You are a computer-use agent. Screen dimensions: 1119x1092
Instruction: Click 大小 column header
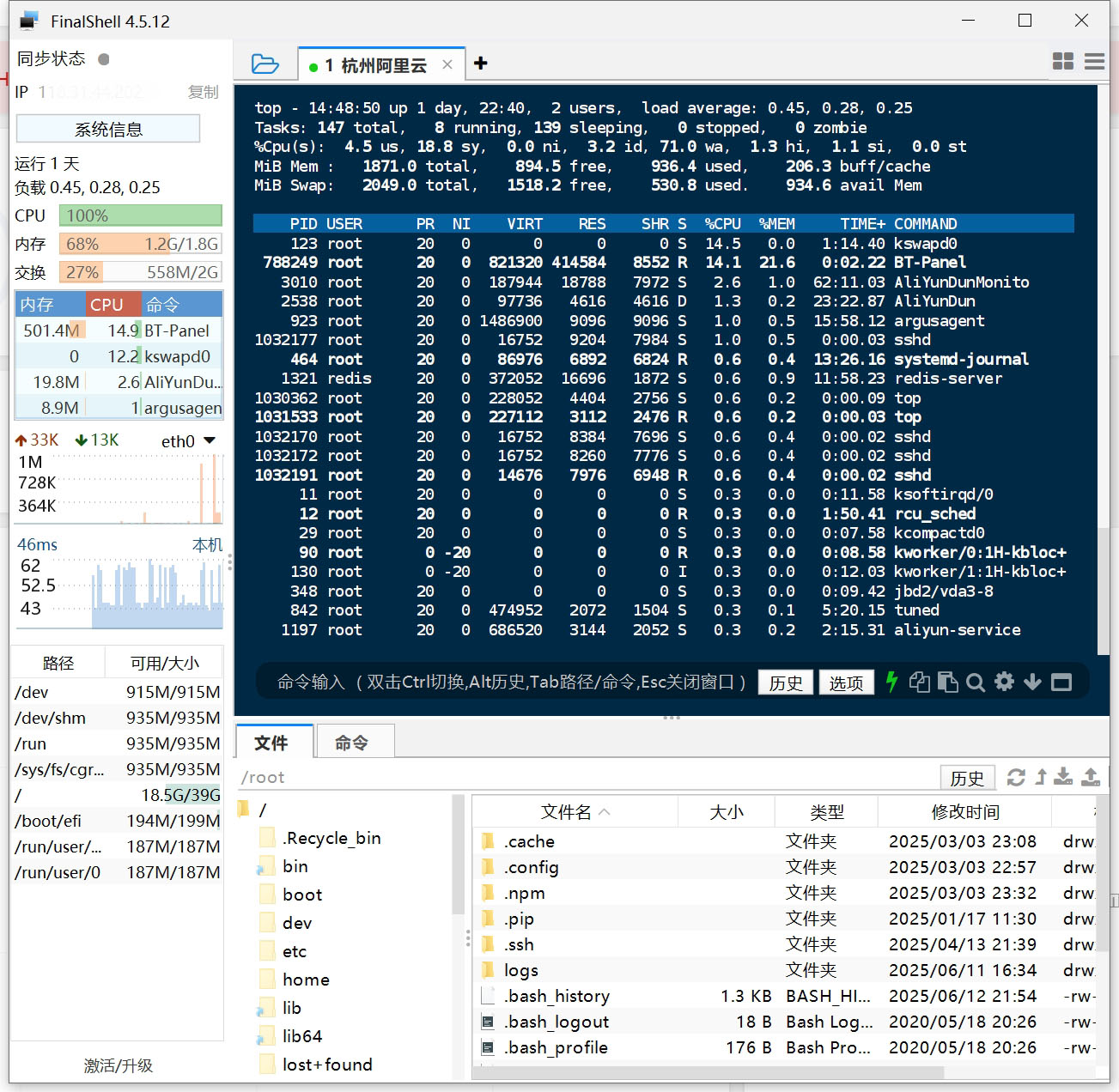[x=727, y=811]
